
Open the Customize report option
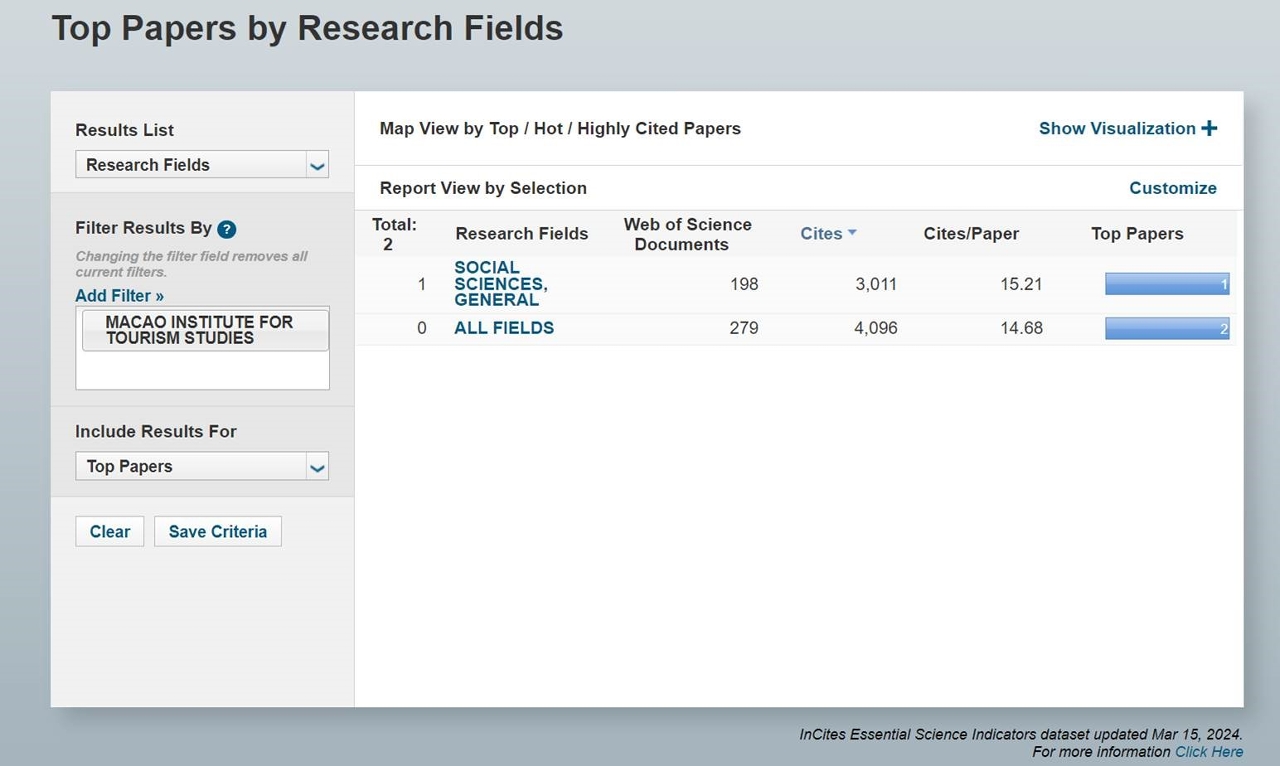coord(1172,188)
